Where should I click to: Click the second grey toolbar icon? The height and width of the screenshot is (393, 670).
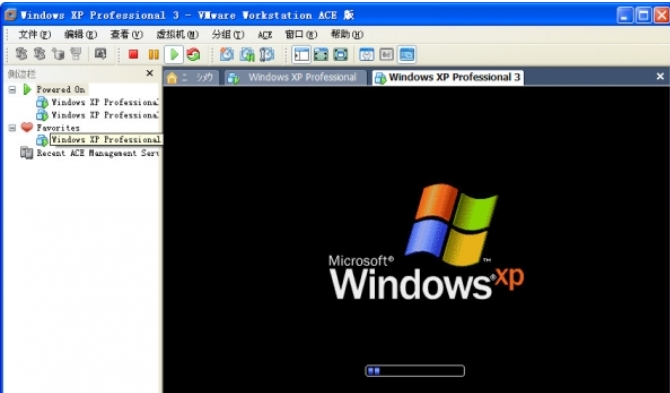[x=40, y=54]
